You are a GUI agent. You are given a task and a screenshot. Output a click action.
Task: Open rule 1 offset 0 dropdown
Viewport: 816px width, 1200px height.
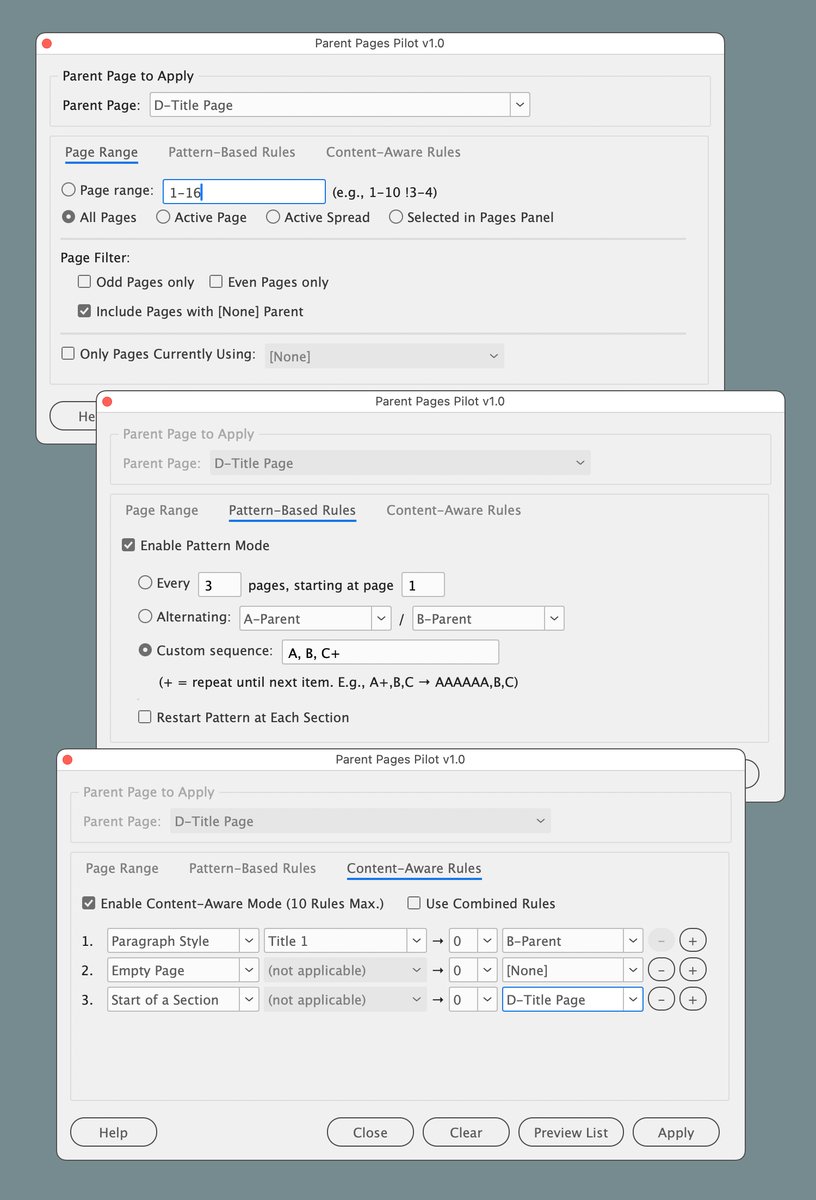(472, 941)
